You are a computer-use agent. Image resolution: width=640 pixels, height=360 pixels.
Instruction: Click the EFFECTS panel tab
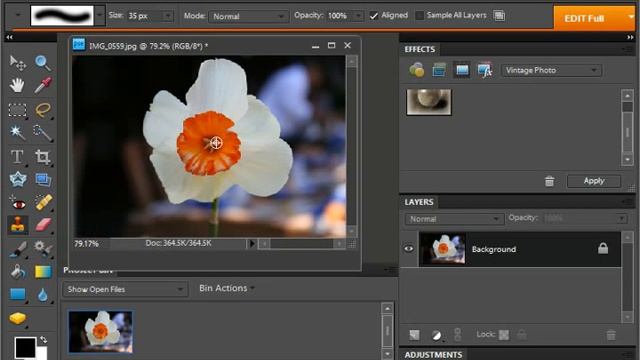pos(420,49)
